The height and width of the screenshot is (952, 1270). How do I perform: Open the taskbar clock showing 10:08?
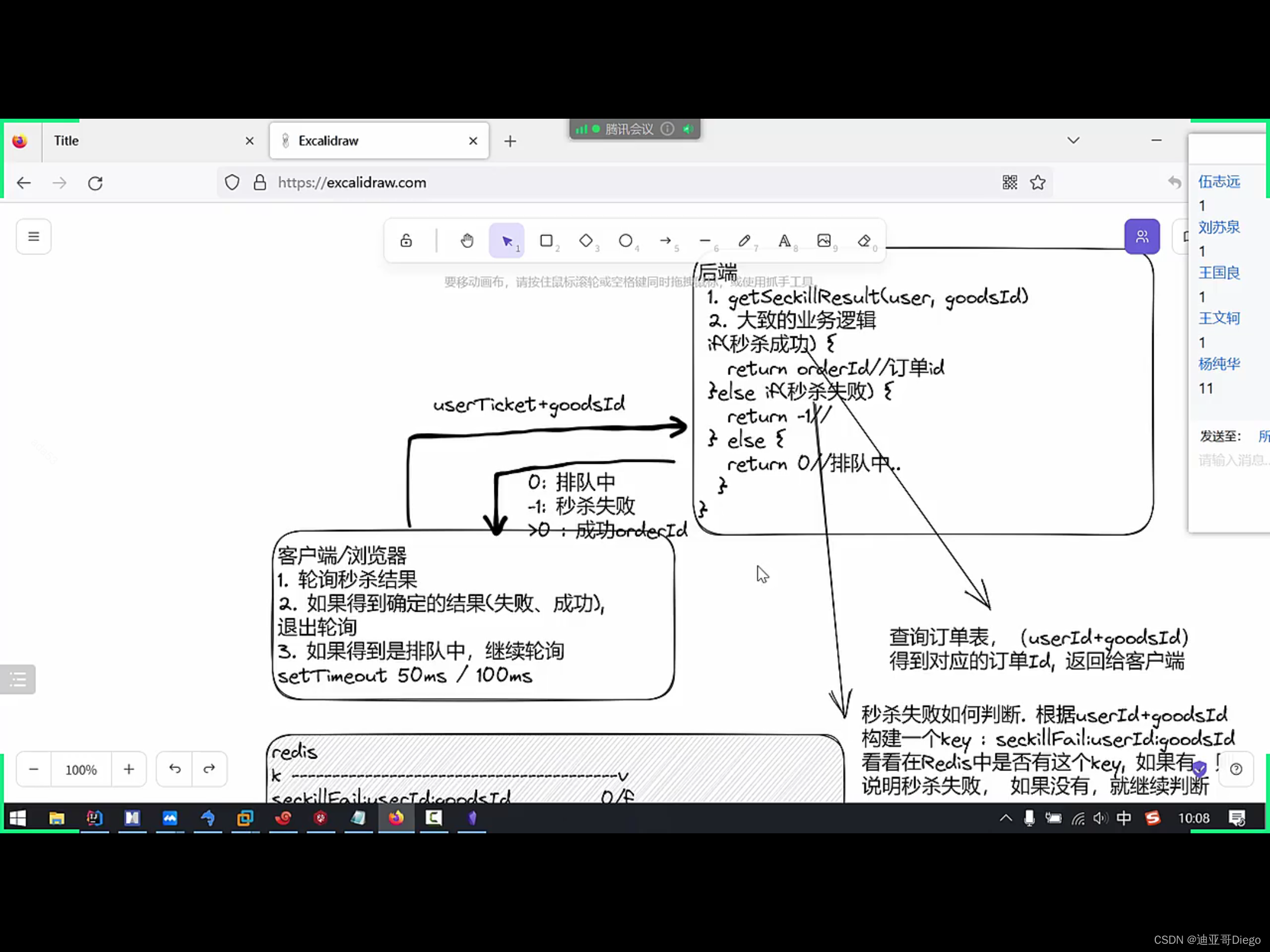1194,818
